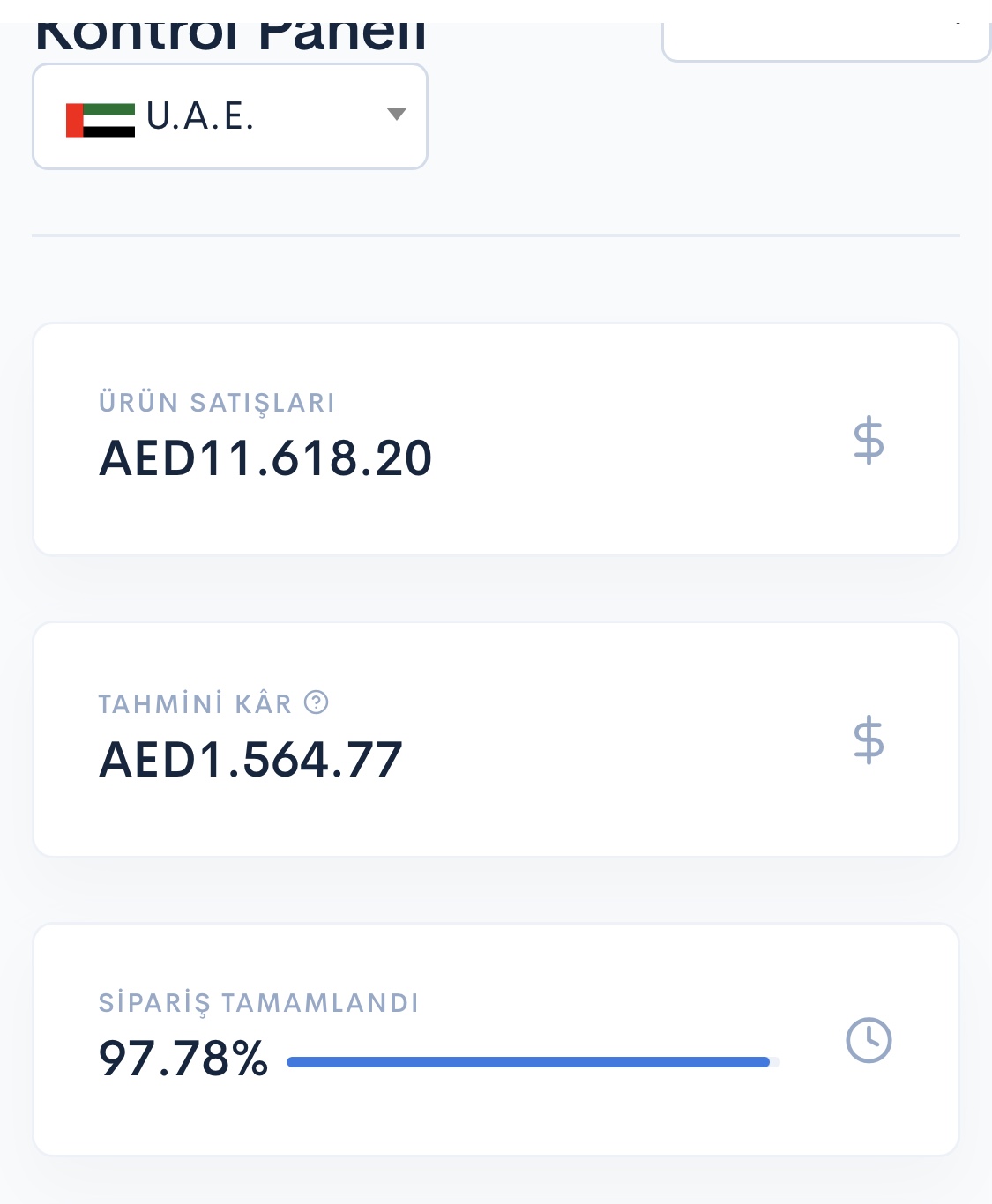Click the AED11.618.20 sales amount

[265, 459]
